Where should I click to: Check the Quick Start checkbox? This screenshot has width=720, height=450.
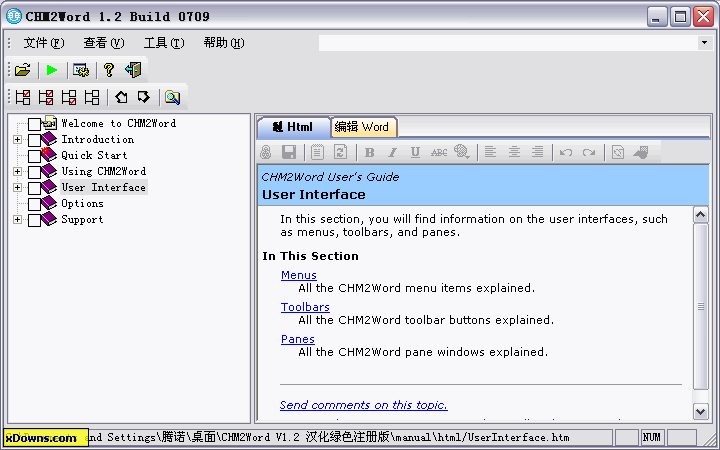(34, 156)
